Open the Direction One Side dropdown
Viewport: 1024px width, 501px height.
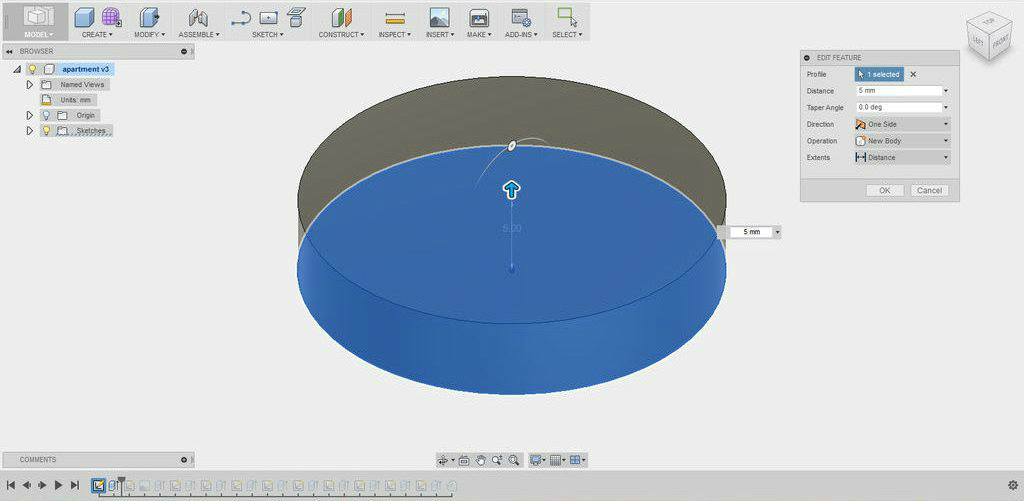click(903, 124)
